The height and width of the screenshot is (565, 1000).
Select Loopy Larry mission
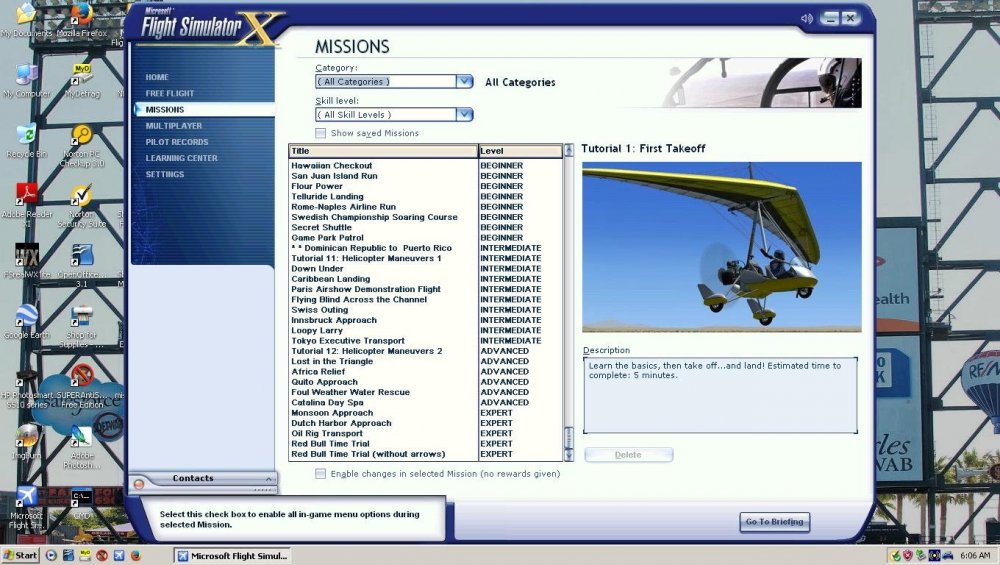pyautogui.click(x=317, y=330)
